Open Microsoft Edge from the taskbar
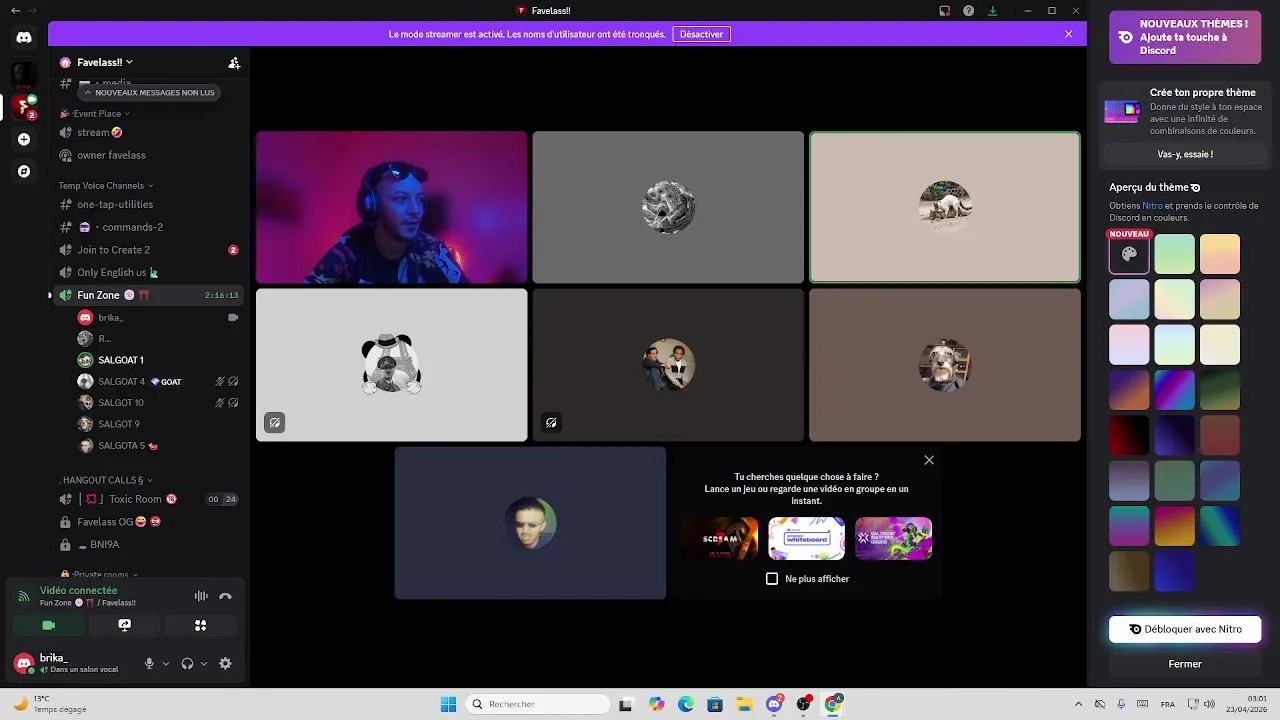This screenshot has width=1280, height=720. coord(685,704)
